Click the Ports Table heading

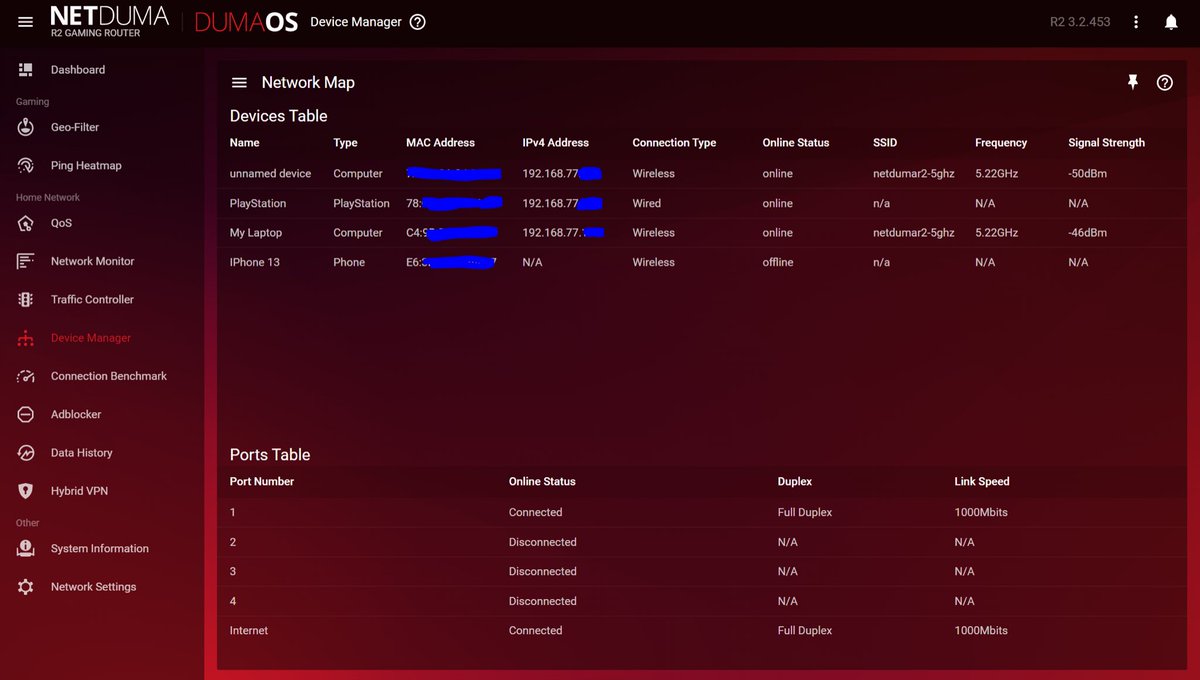click(270, 454)
